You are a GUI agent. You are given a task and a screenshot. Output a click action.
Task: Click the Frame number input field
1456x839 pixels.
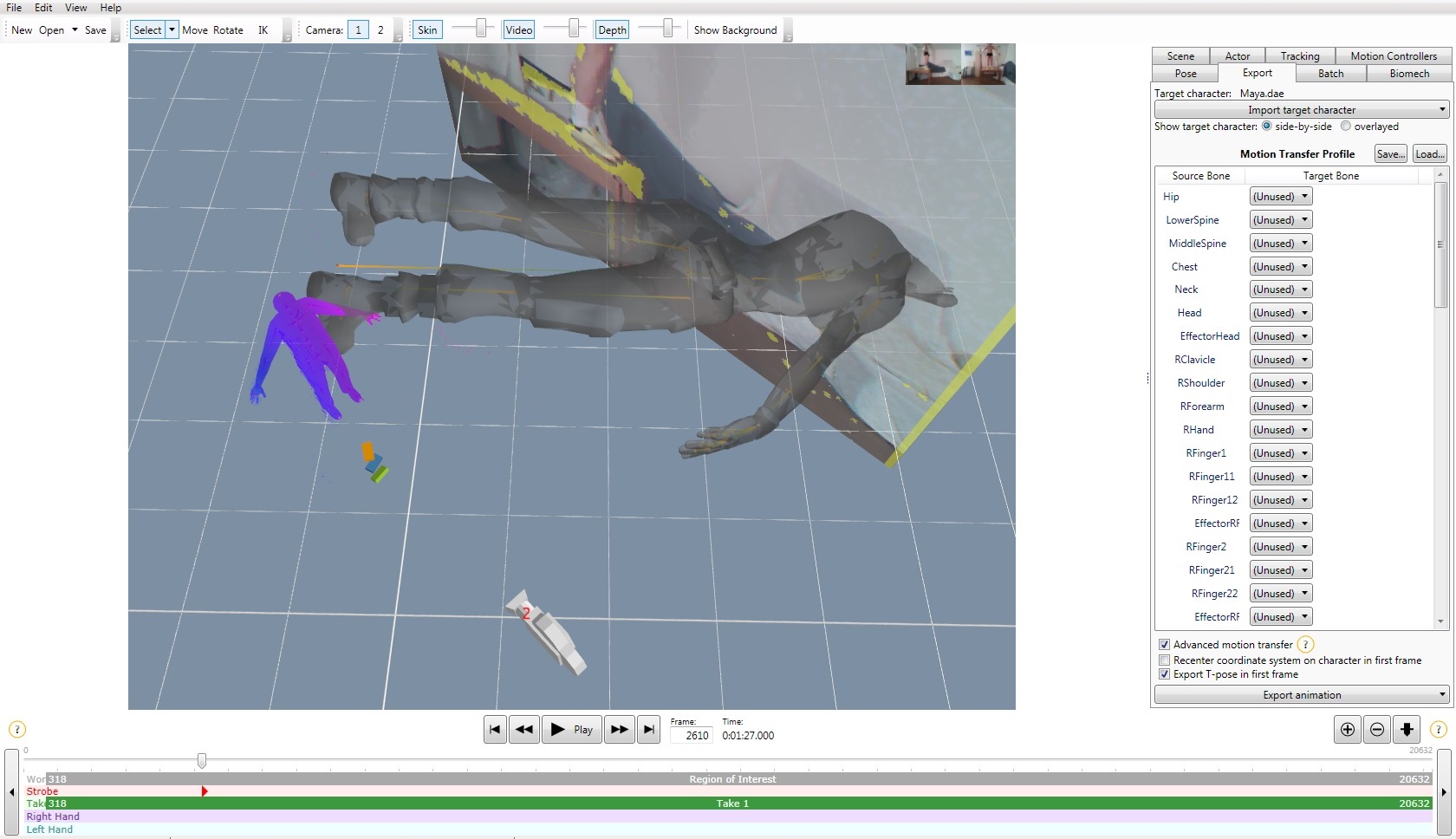[x=691, y=735]
